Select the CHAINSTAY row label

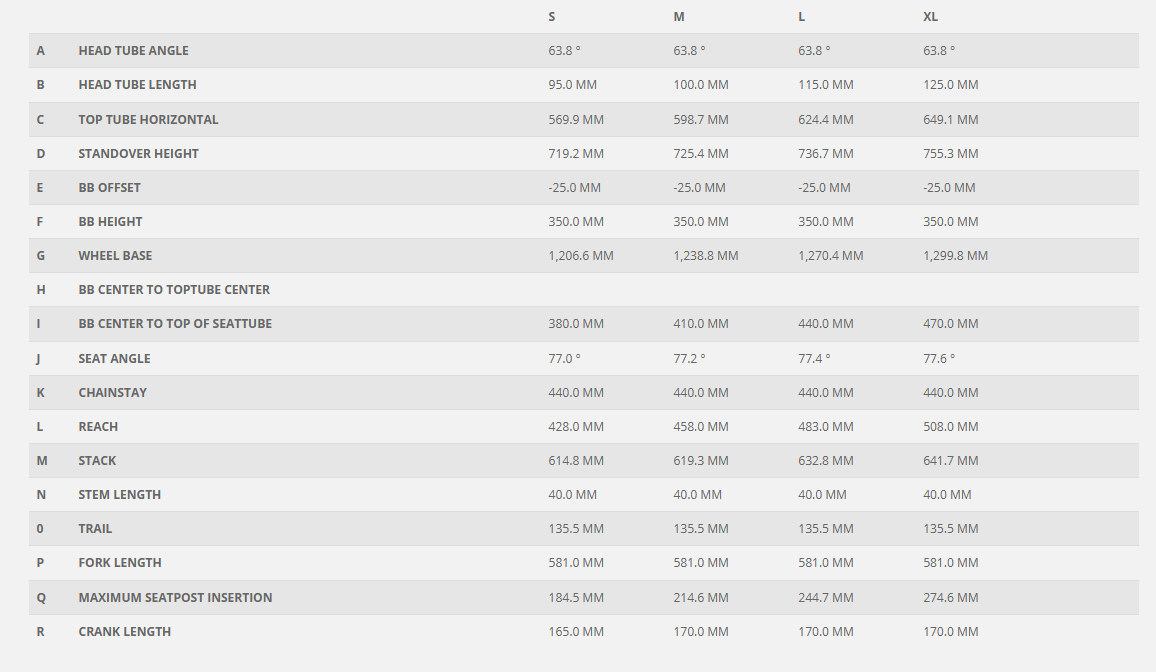112,393
